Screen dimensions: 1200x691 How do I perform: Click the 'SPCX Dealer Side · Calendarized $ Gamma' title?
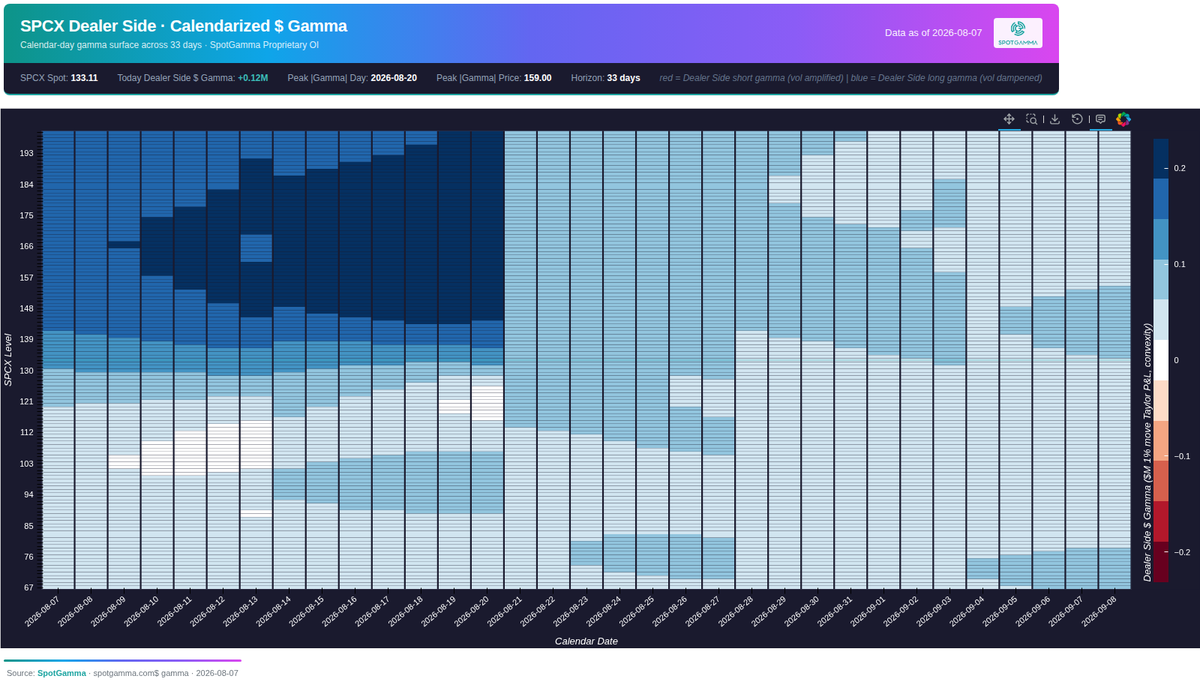tap(183, 26)
